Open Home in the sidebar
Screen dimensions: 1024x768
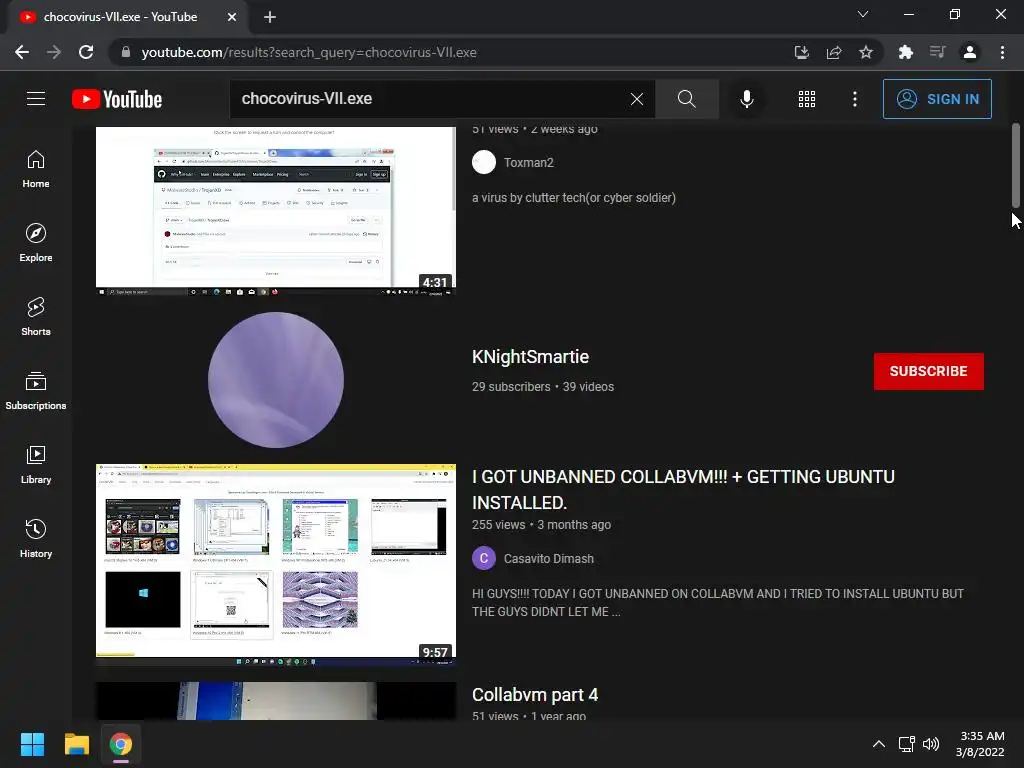click(36, 169)
